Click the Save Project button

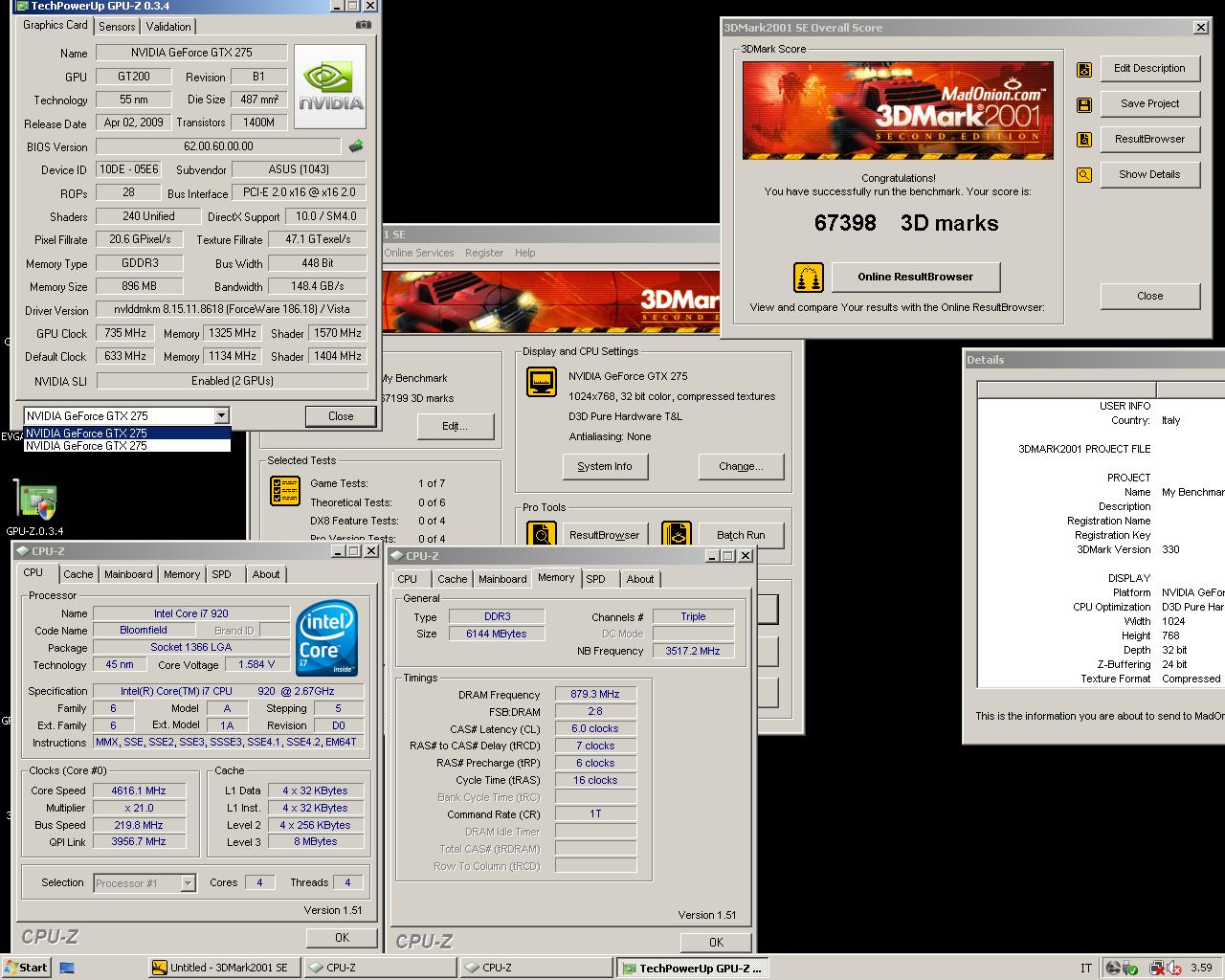pyautogui.click(x=1149, y=104)
